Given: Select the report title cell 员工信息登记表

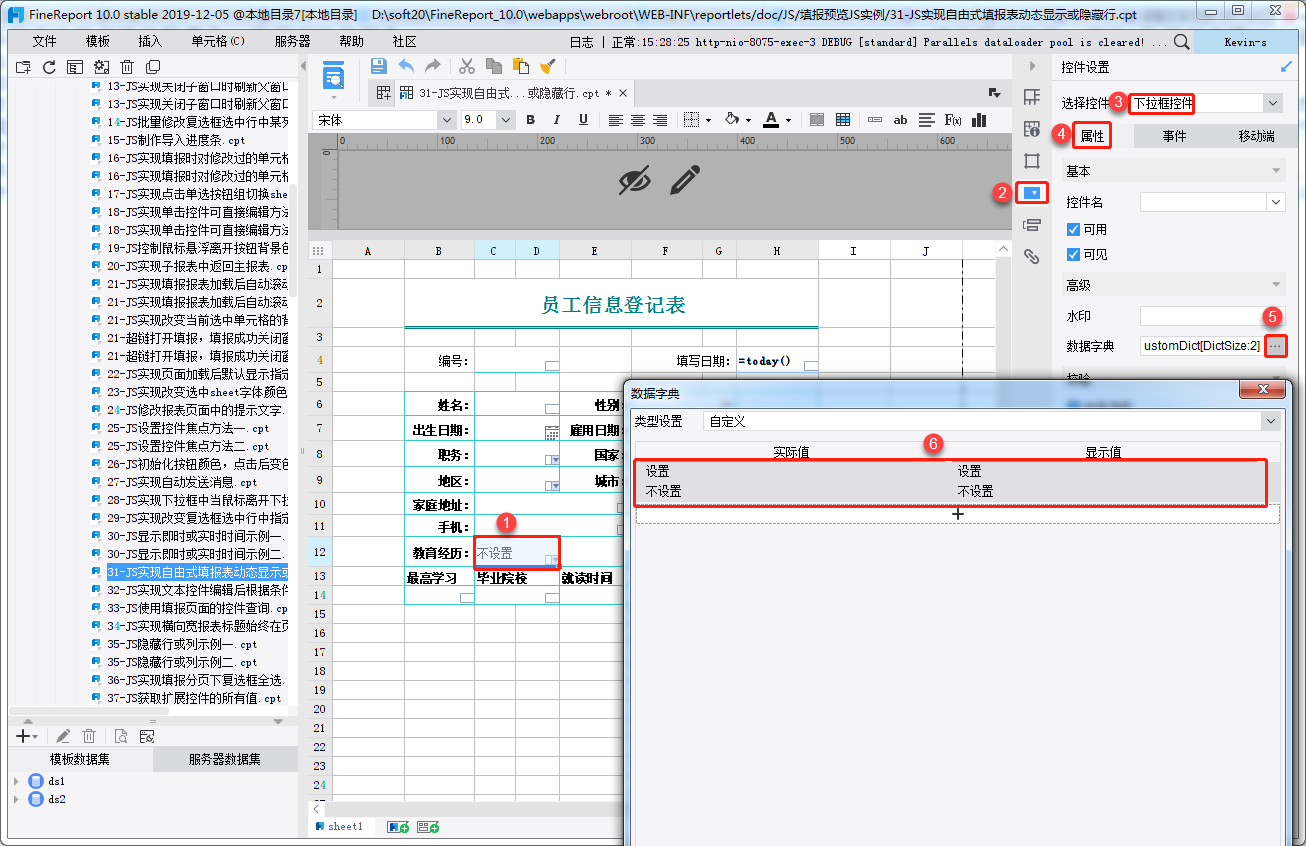Looking at the screenshot, I should tap(611, 305).
